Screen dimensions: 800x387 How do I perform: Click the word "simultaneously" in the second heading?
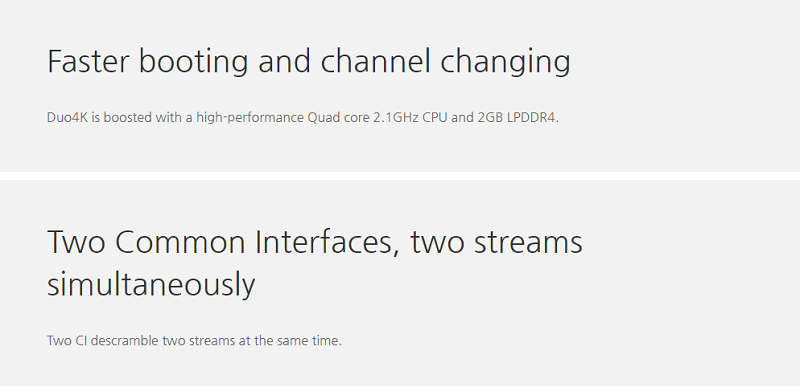pos(151,285)
